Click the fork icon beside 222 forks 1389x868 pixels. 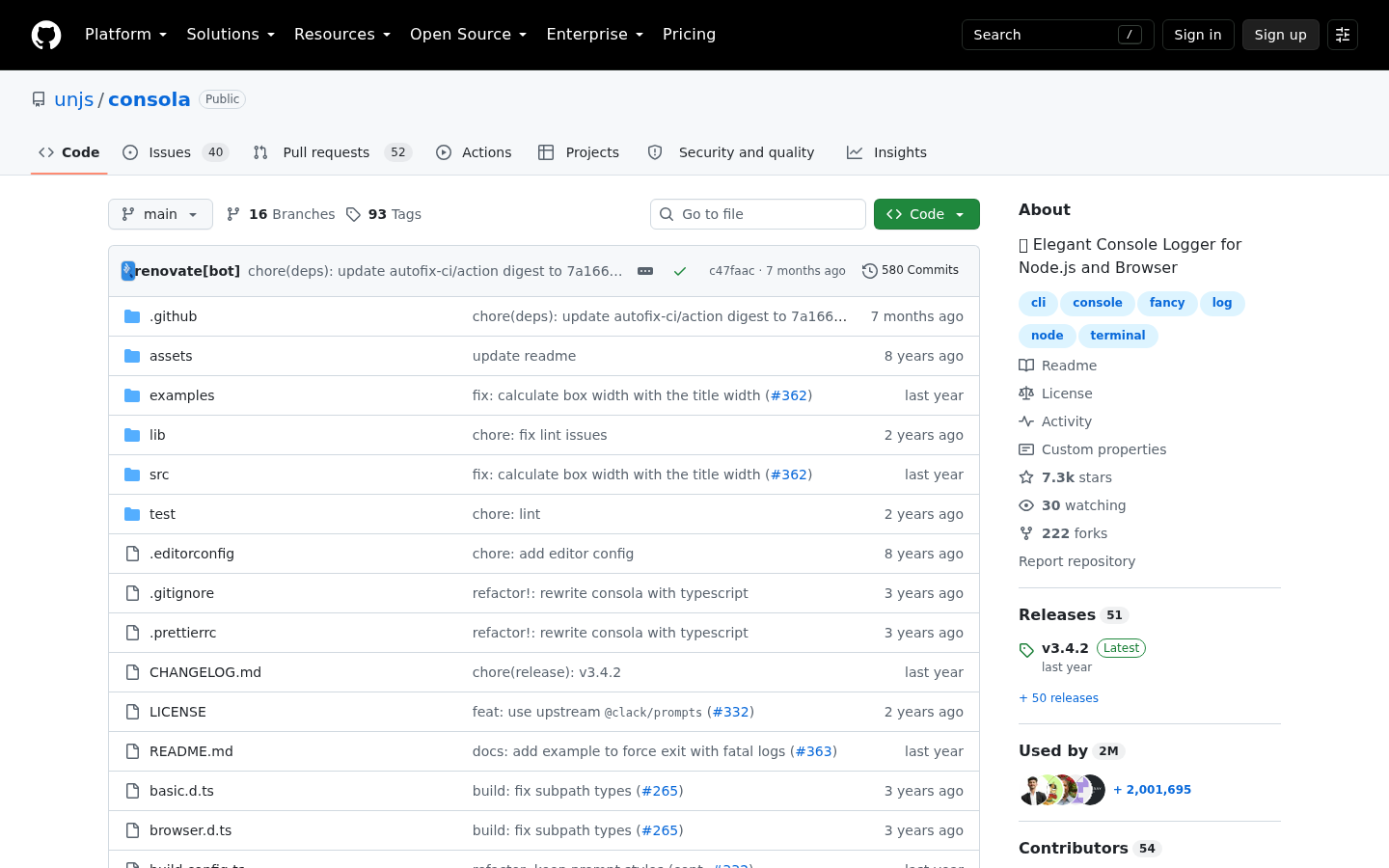point(1026,533)
